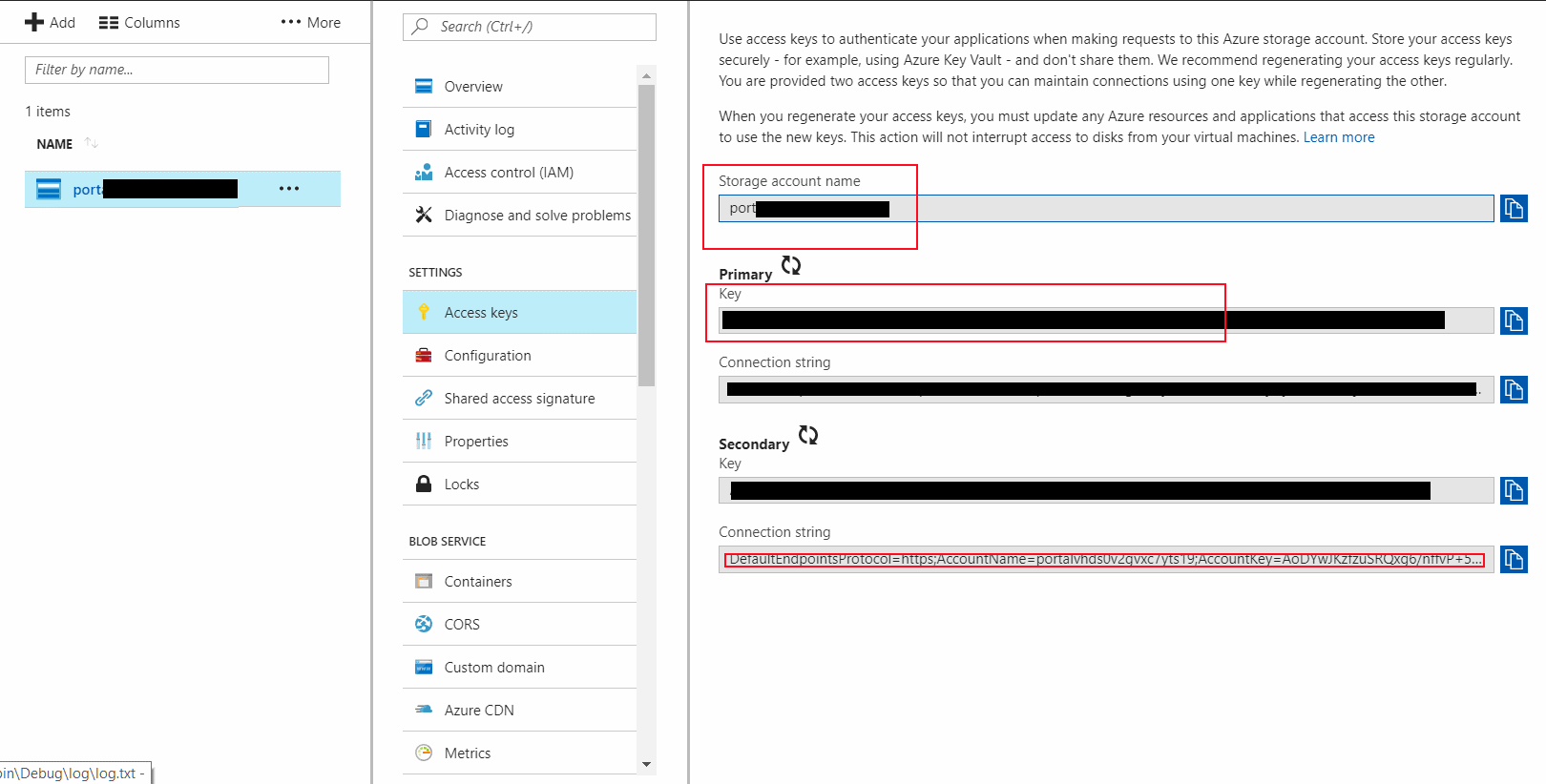Click the Azure CDN cloud icon
Image resolution: width=1546 pixels, height=784 pixels.
coord(424,710)
